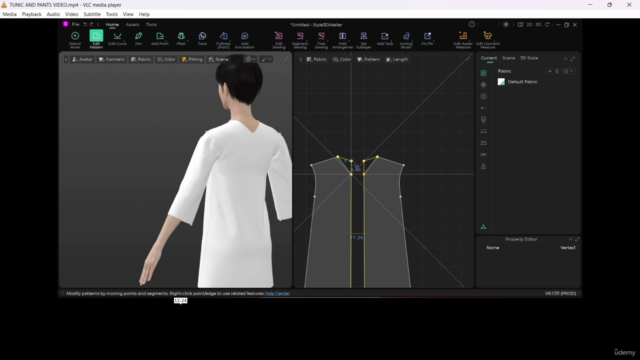Viewport: 640px width, 360px height.
Task: Expand the 3D viewport to fullscreen
Action: (x=287, y=59)
